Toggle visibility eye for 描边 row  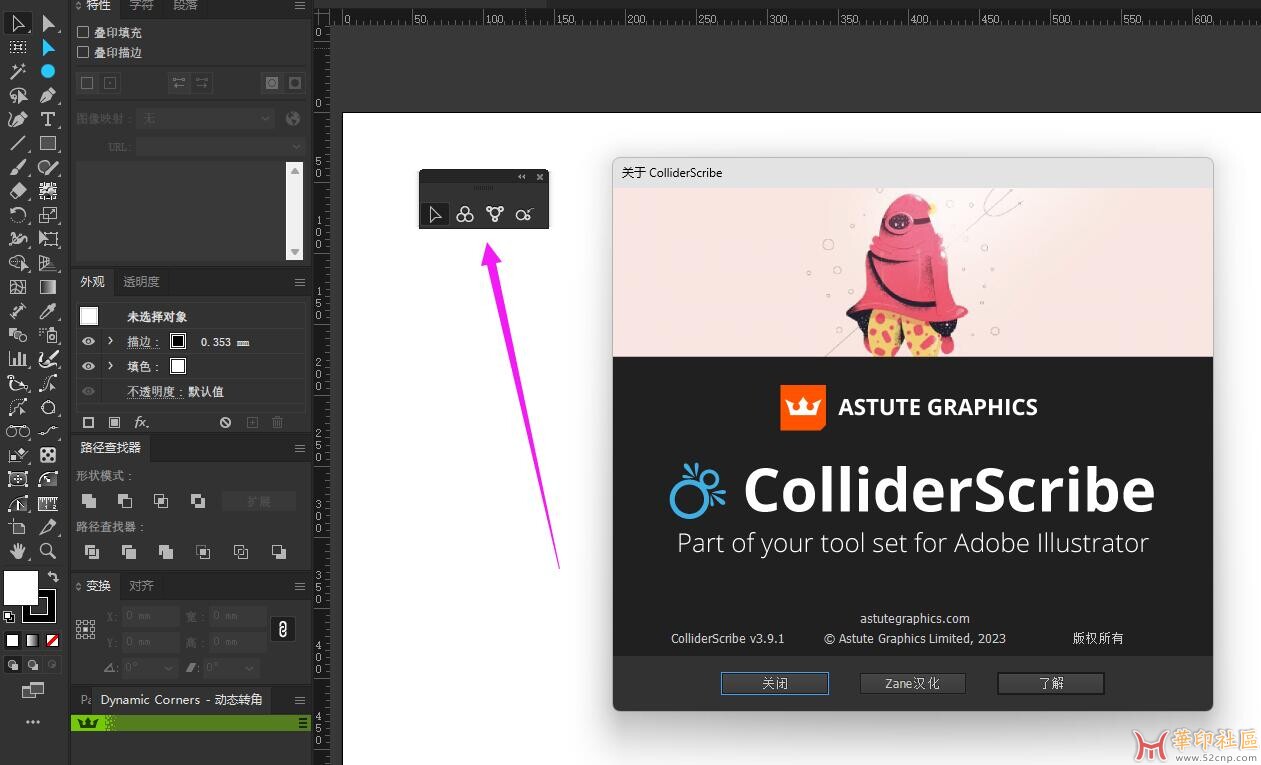[88, 342]
